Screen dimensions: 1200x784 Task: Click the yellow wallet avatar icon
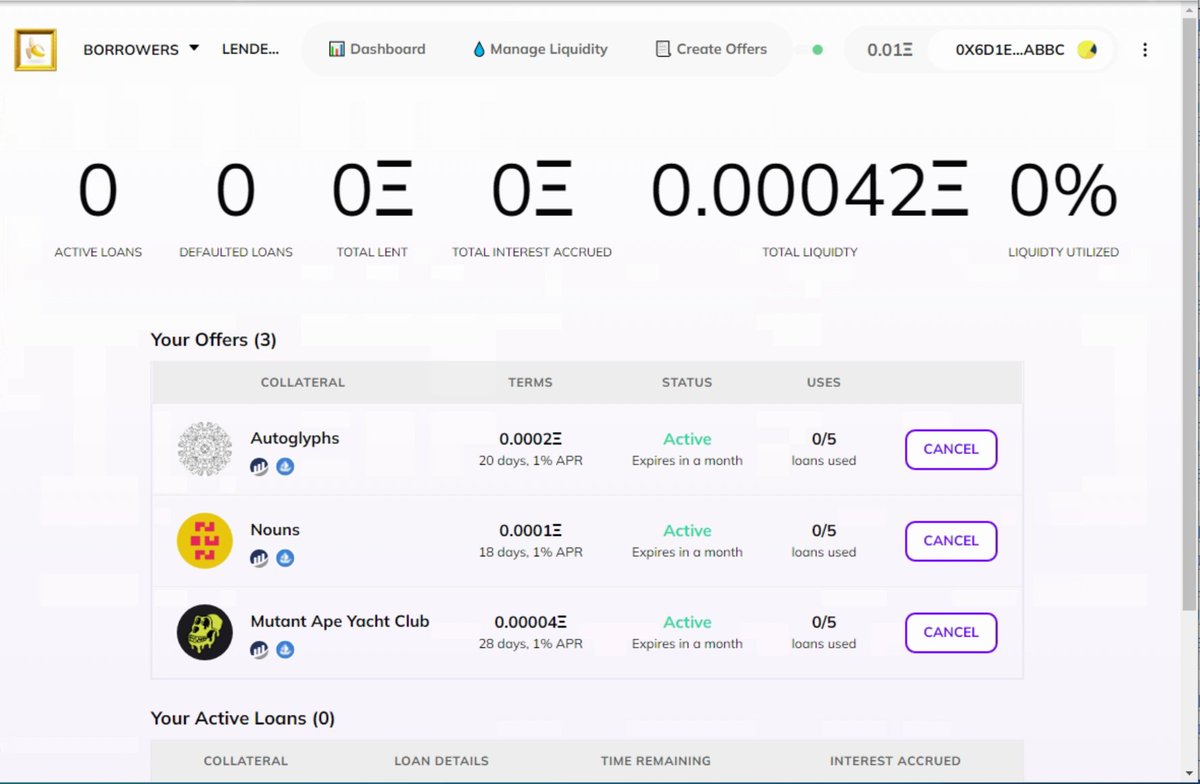1087,49
